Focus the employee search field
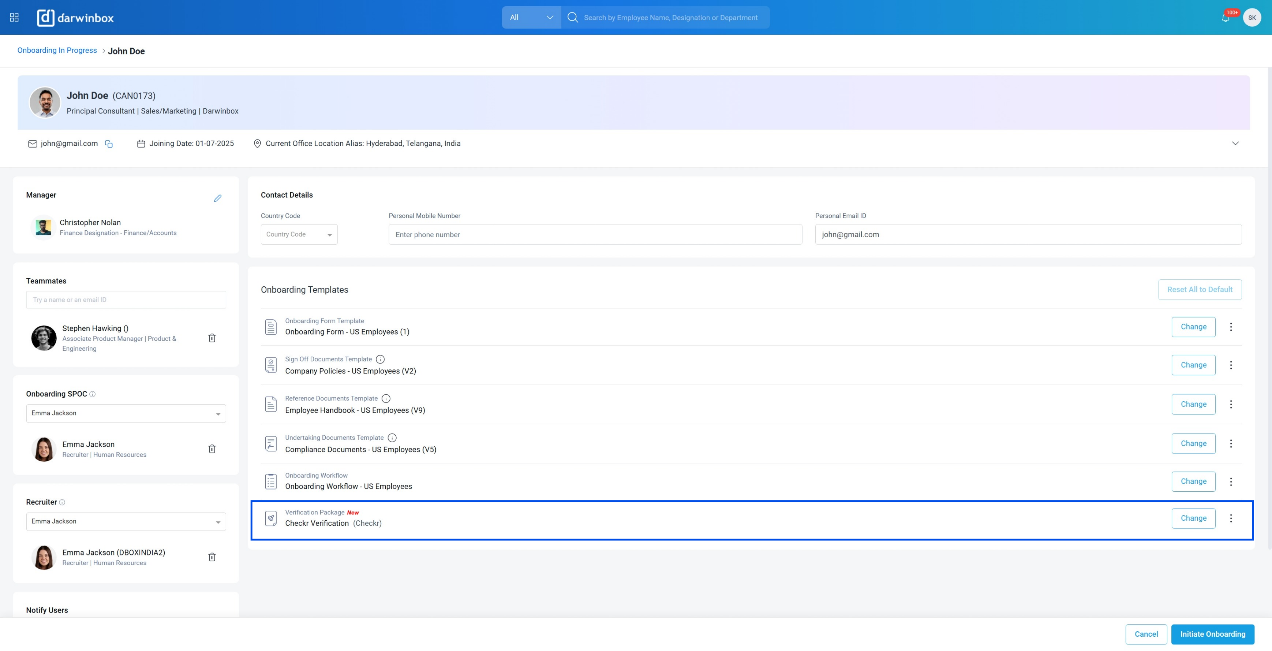 (671, 17)
